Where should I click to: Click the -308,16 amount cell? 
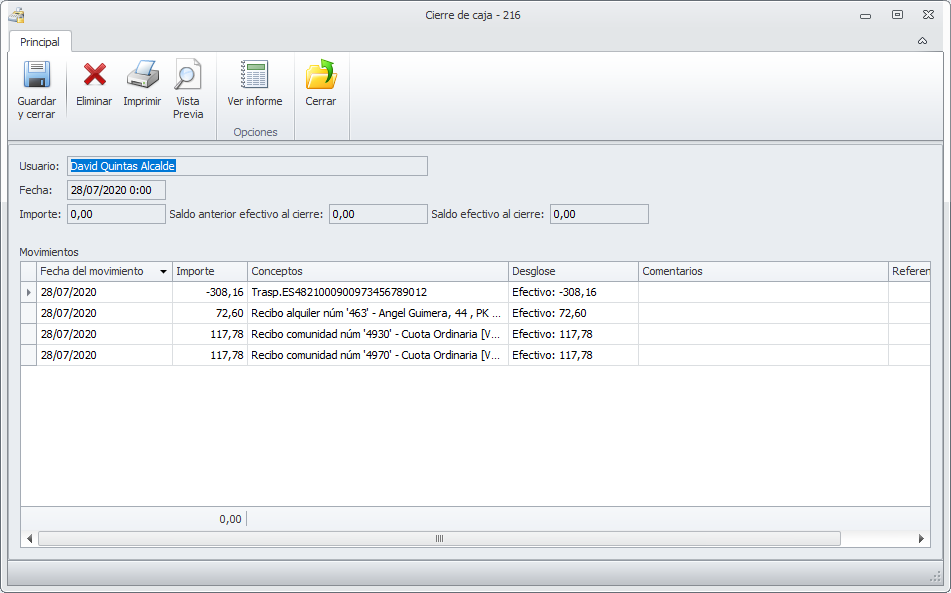(210, 292)
